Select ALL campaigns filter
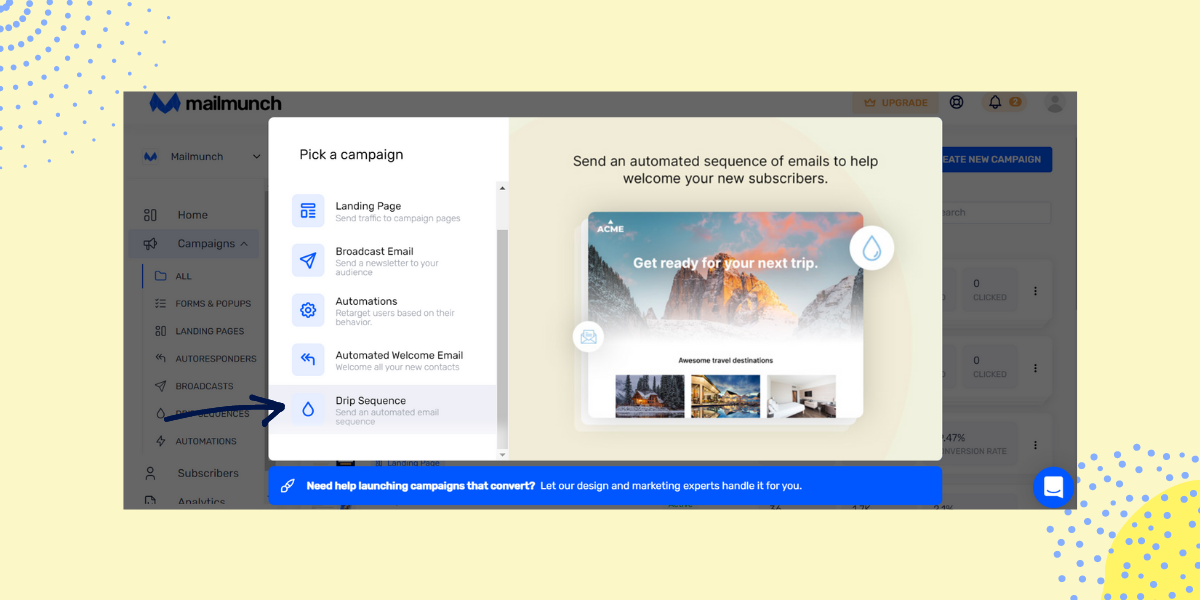The height and width of the screenshot is (600, 1200). [183, 276]
